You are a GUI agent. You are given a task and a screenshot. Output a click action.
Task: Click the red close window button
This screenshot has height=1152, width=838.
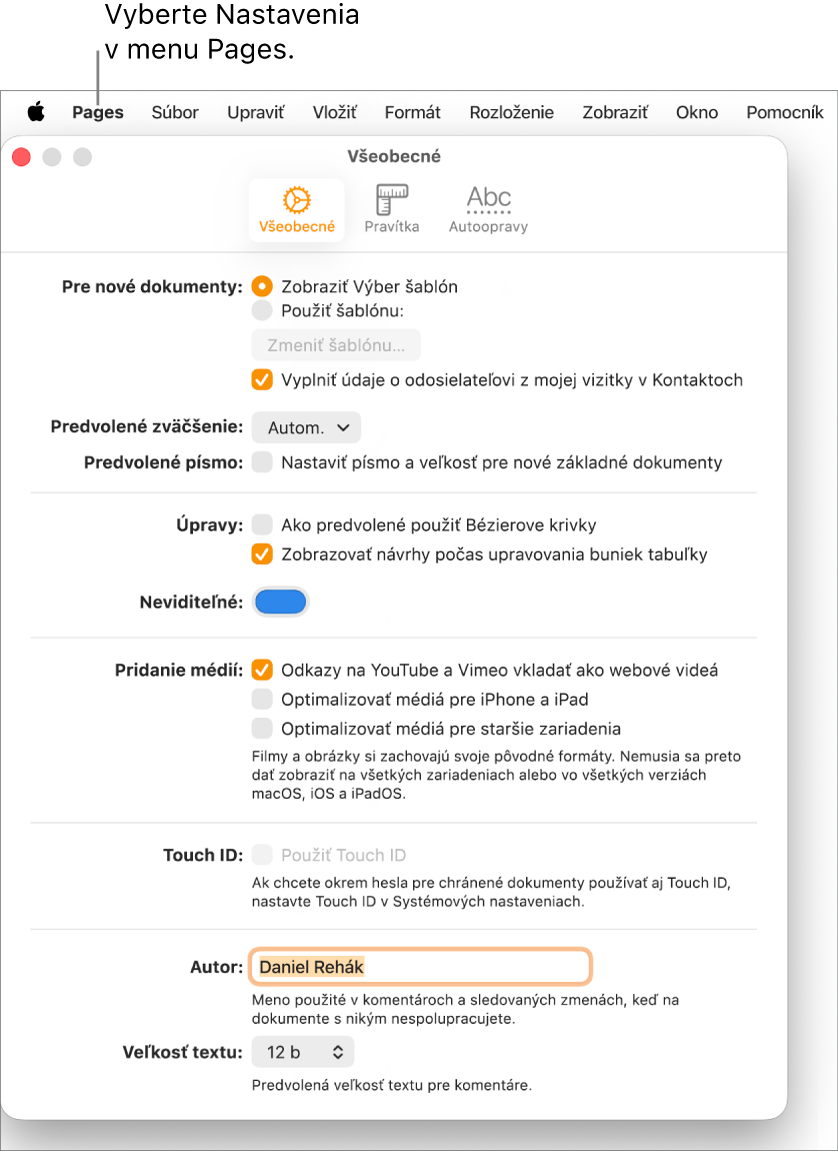point(21,156)
